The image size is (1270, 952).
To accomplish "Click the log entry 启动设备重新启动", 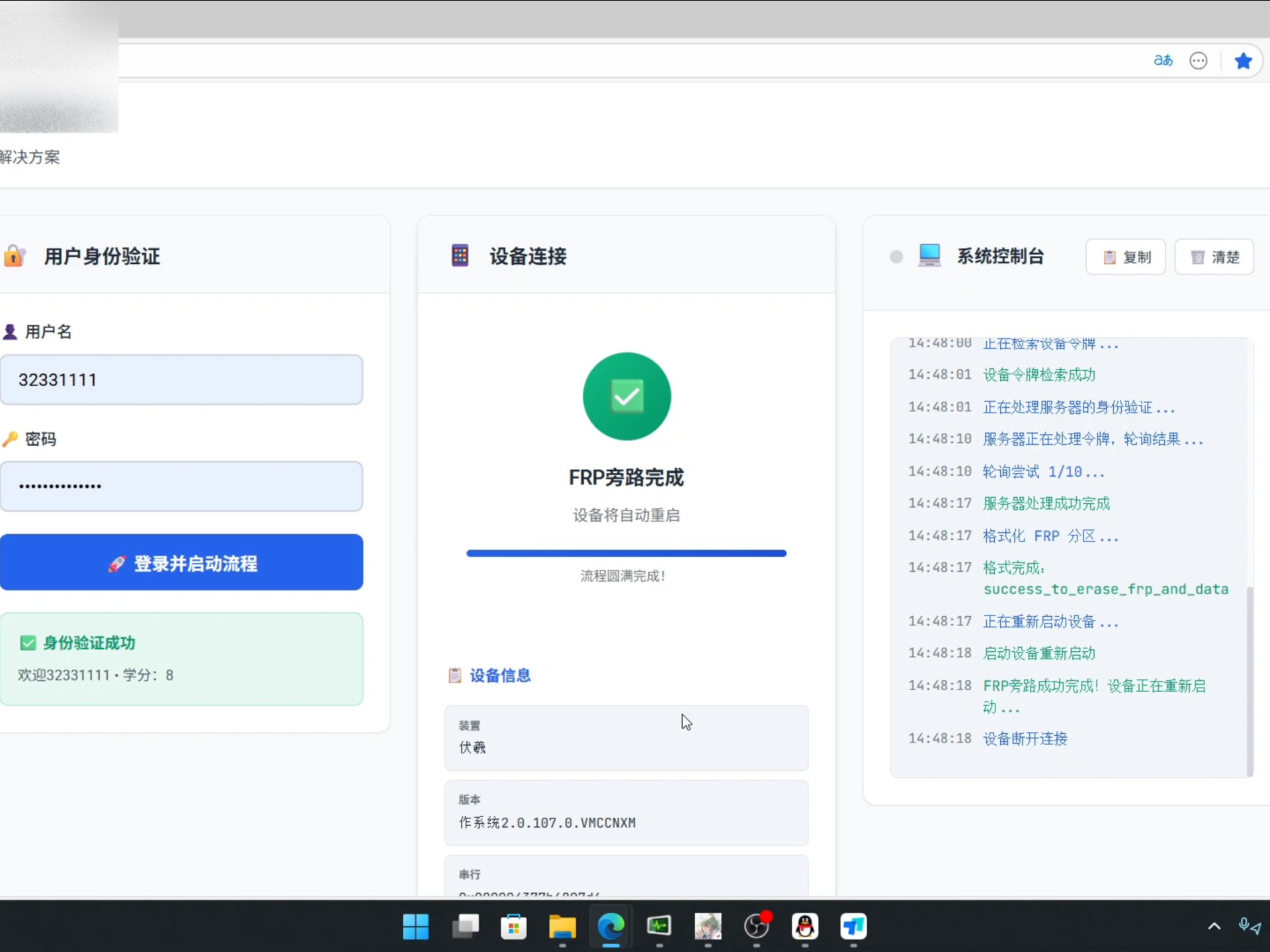I will [x=1039, y=653].
